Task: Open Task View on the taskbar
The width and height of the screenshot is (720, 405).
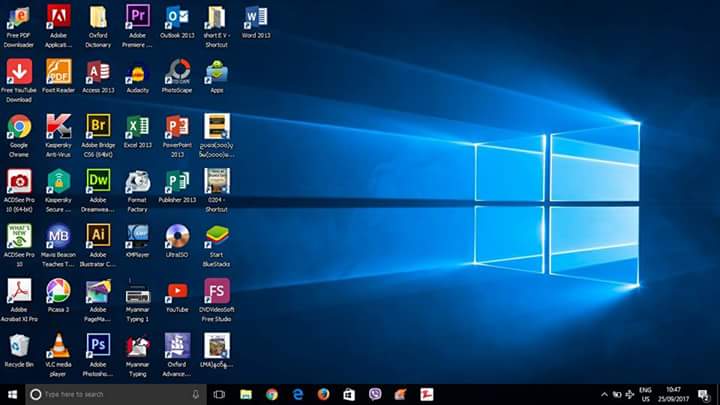Action: click(219, 394)
